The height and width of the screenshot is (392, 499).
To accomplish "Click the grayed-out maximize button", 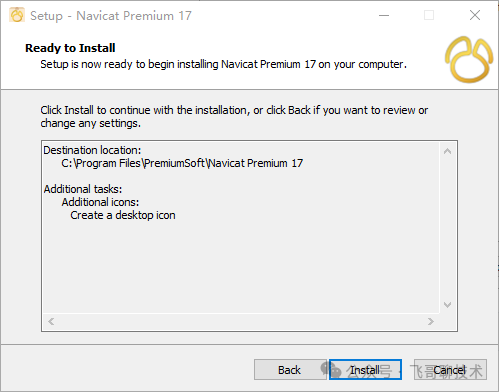I will (429, 15).
